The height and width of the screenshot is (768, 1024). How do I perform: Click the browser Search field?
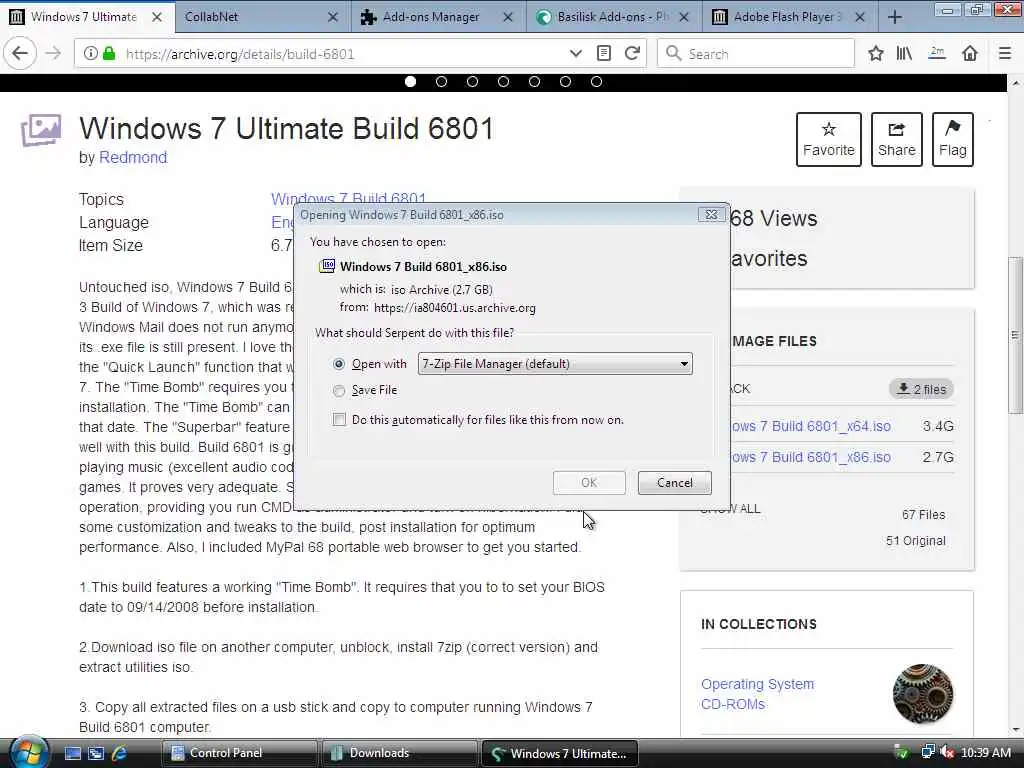[756, 54]
